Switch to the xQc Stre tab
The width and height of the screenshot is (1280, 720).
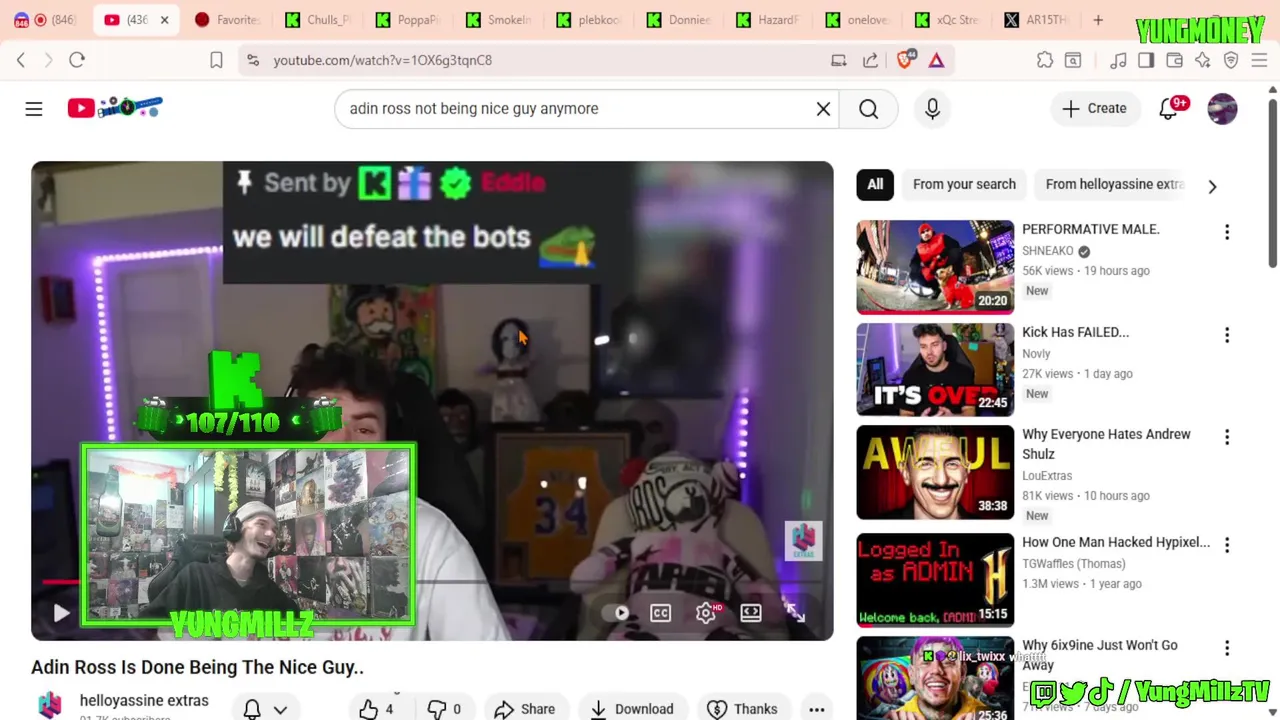point(947,20)
